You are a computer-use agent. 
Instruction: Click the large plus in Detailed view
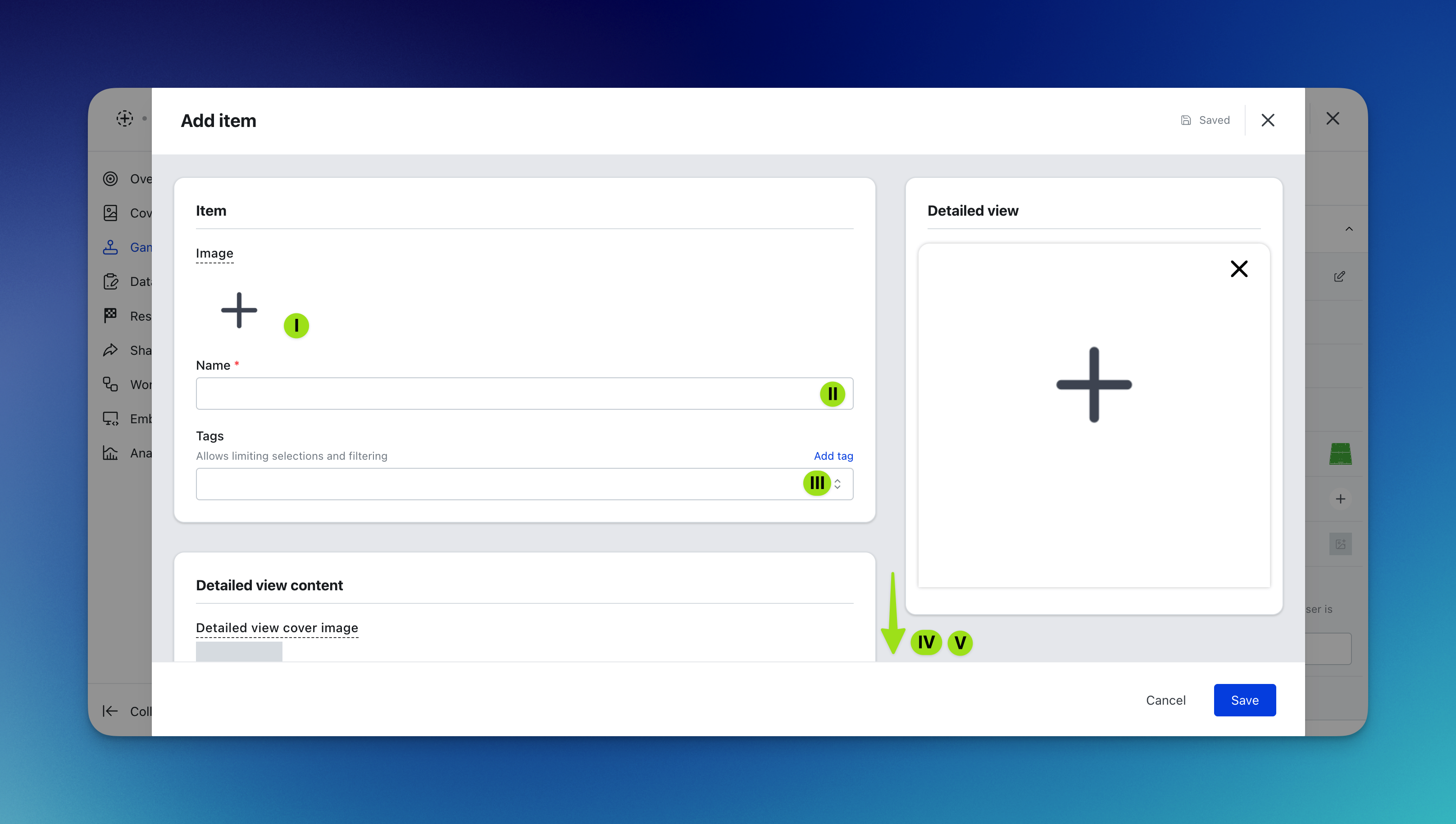point(1094,384)
